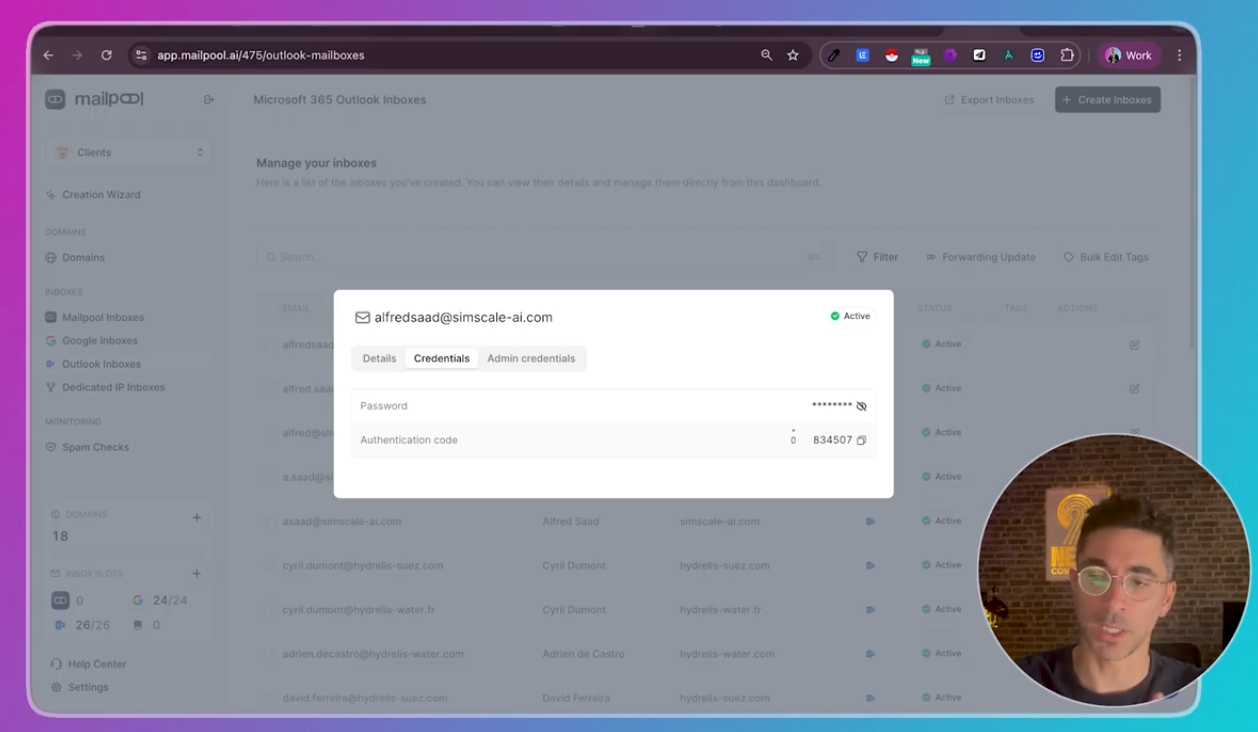Click the email asaad@simscale-ai.com
Image resolution: width=1258 pixels, height=732 pixels.
(341, 521)
